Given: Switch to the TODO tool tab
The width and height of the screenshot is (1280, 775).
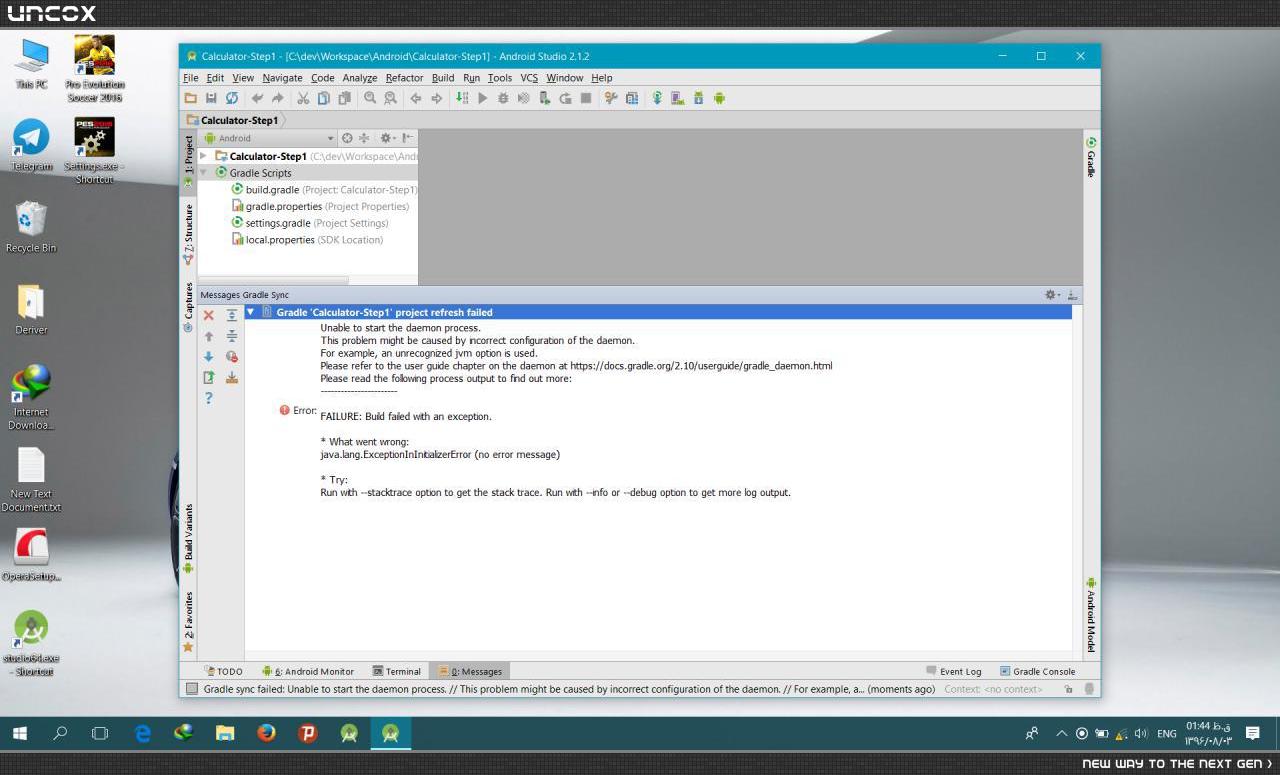Looking at the screenshot, I should (223, 671).
